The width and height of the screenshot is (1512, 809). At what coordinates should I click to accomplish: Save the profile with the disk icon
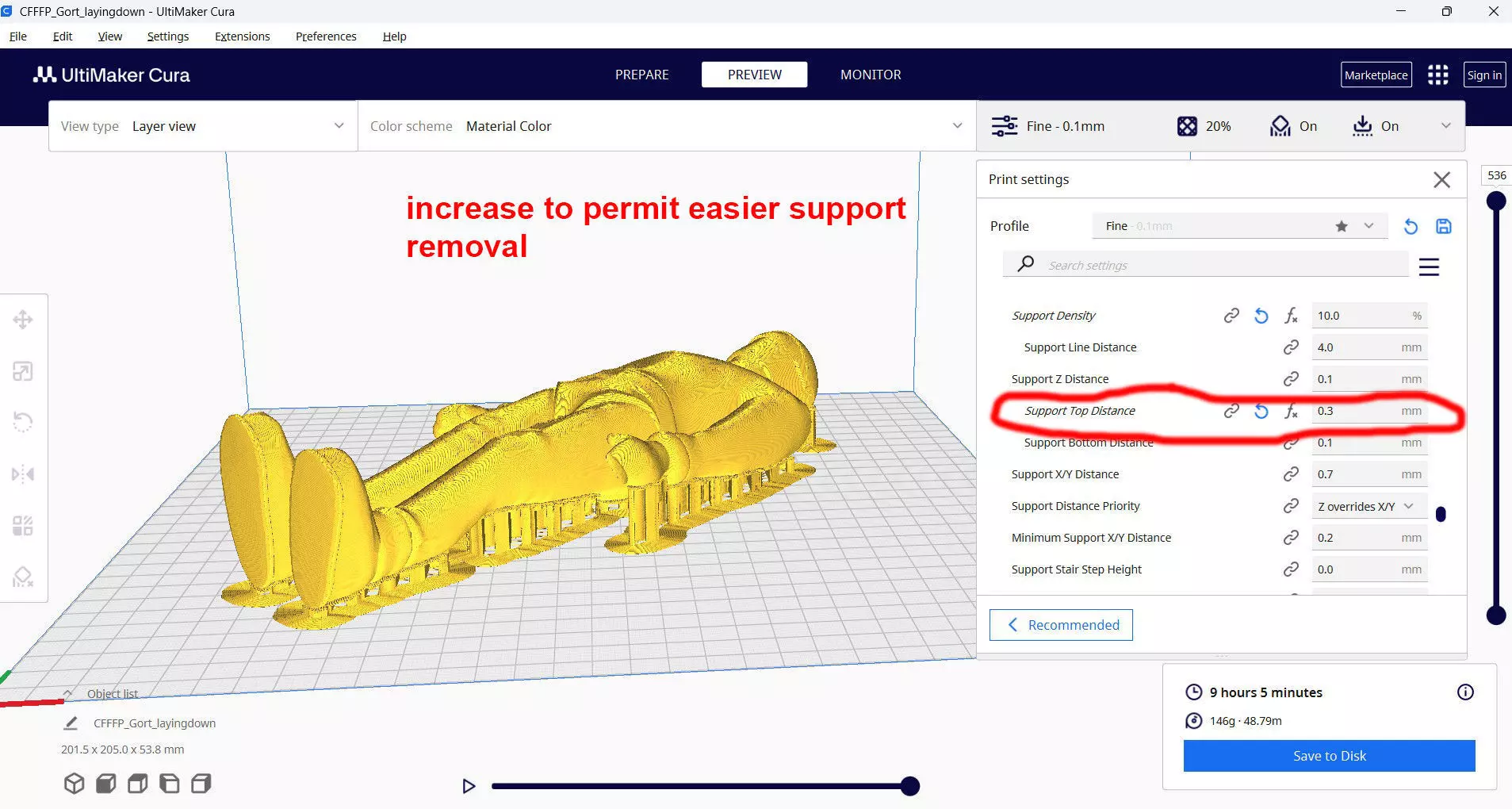tap(1444, 226)
